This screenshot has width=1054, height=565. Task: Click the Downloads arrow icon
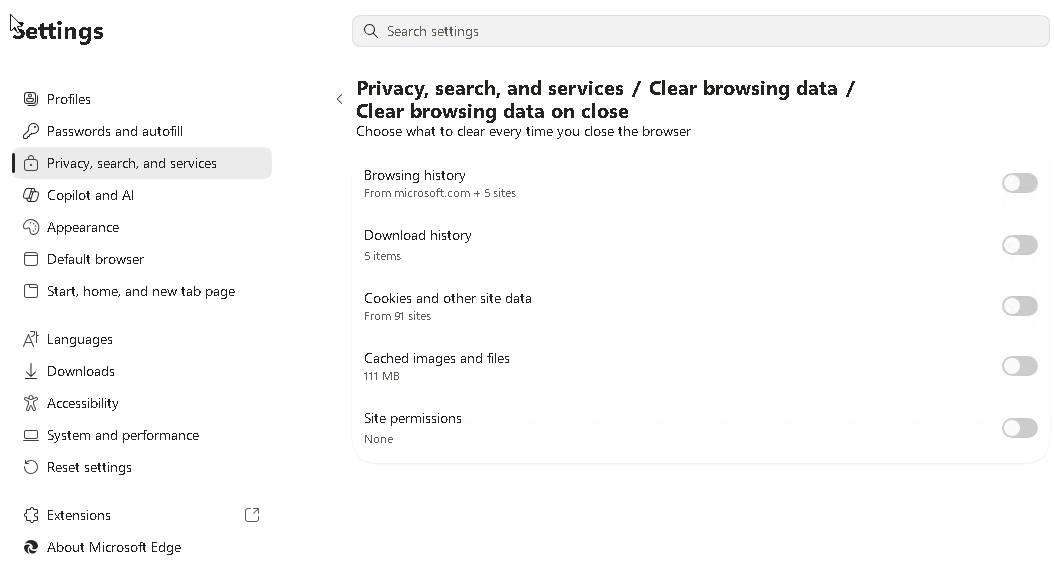pyautogui.click(x=31, y=371)
